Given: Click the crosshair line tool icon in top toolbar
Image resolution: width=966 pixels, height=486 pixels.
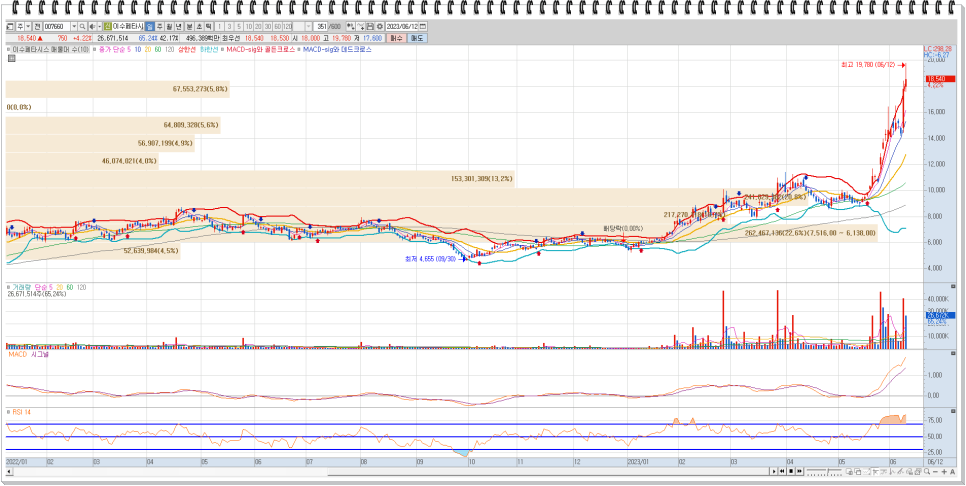Looking at the screenshot, I should tap(360, 26).
